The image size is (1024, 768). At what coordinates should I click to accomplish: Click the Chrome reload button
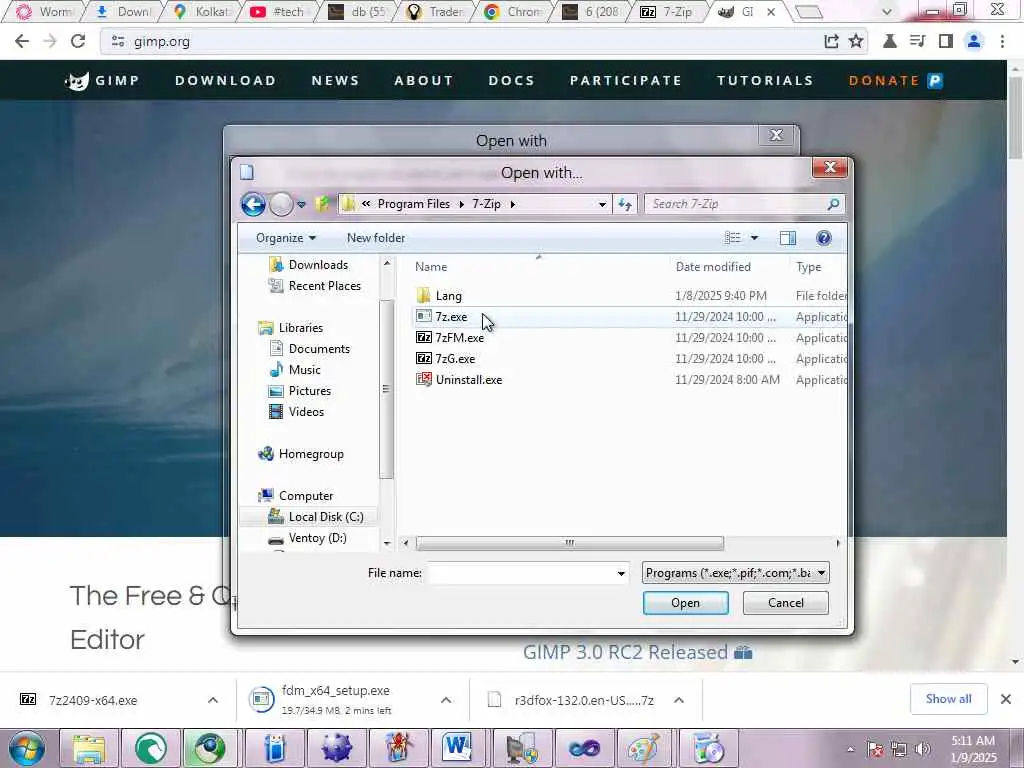(x=78, y=41)
